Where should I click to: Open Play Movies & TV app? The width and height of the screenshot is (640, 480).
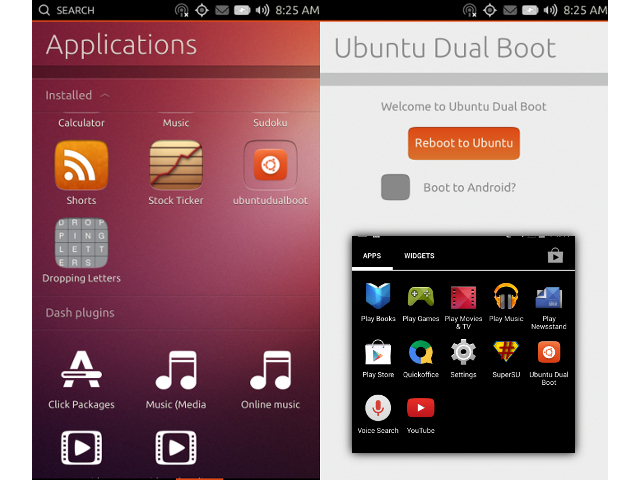click(463, 297)
